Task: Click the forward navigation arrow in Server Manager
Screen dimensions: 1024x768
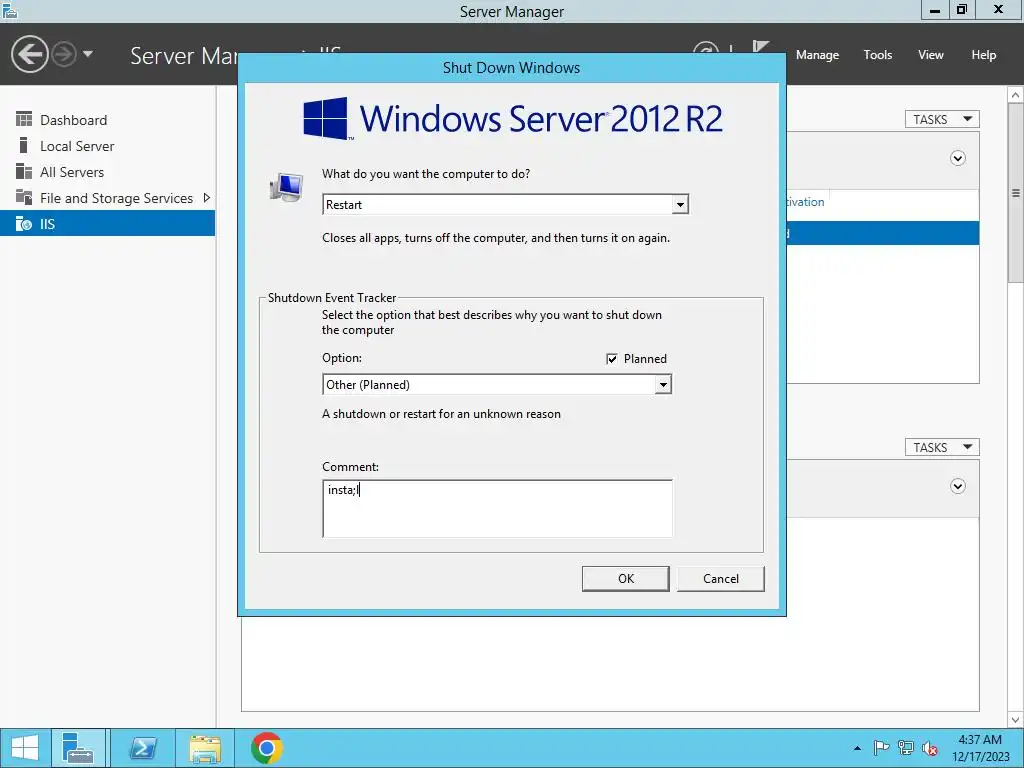Action: click(x=64, y=54)
